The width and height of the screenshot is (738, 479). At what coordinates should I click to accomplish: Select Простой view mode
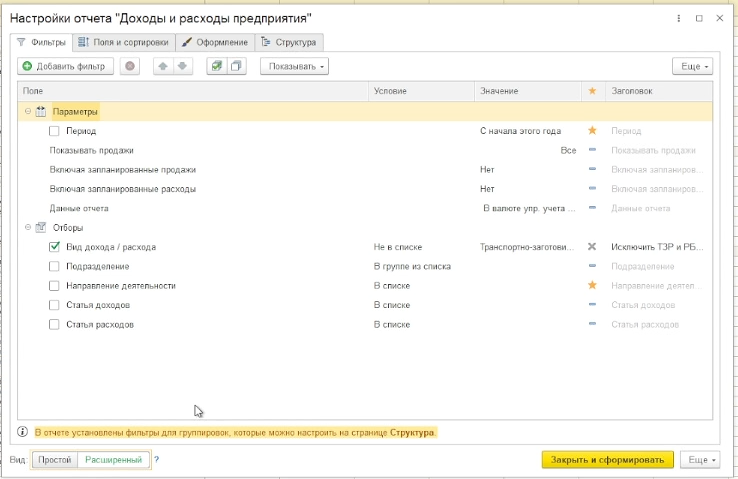point(55,460)
